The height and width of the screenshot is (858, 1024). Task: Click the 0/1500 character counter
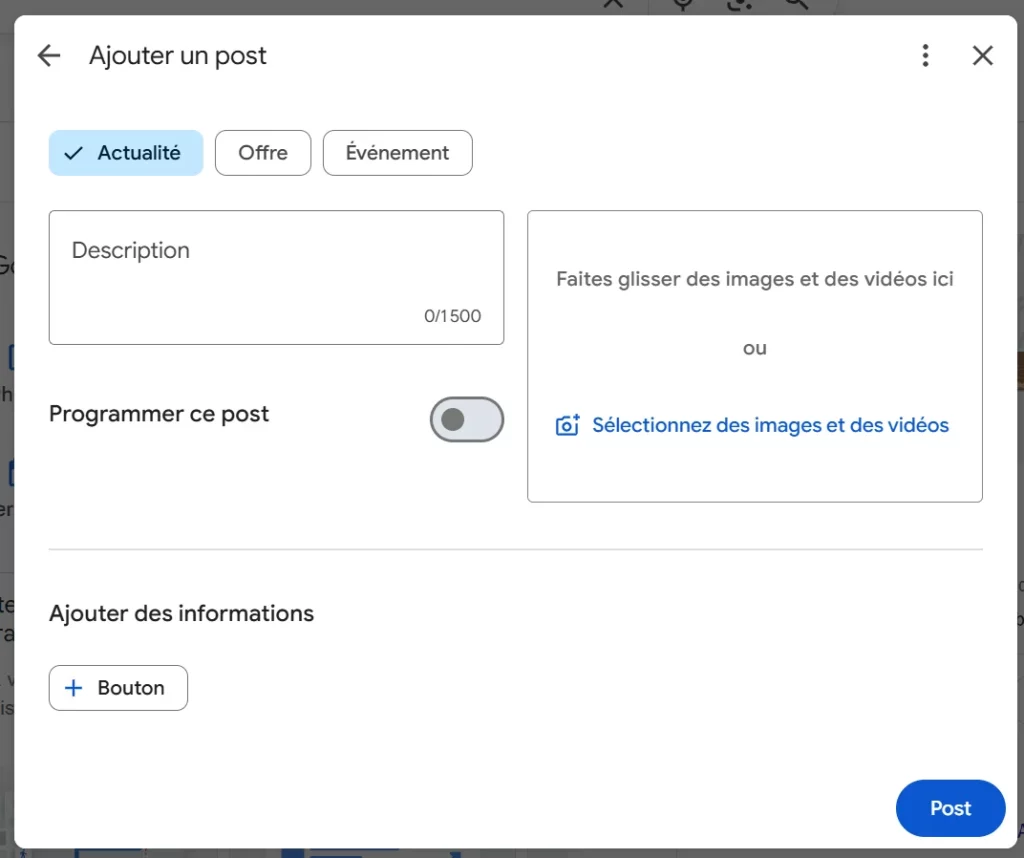tap(453, 316)
